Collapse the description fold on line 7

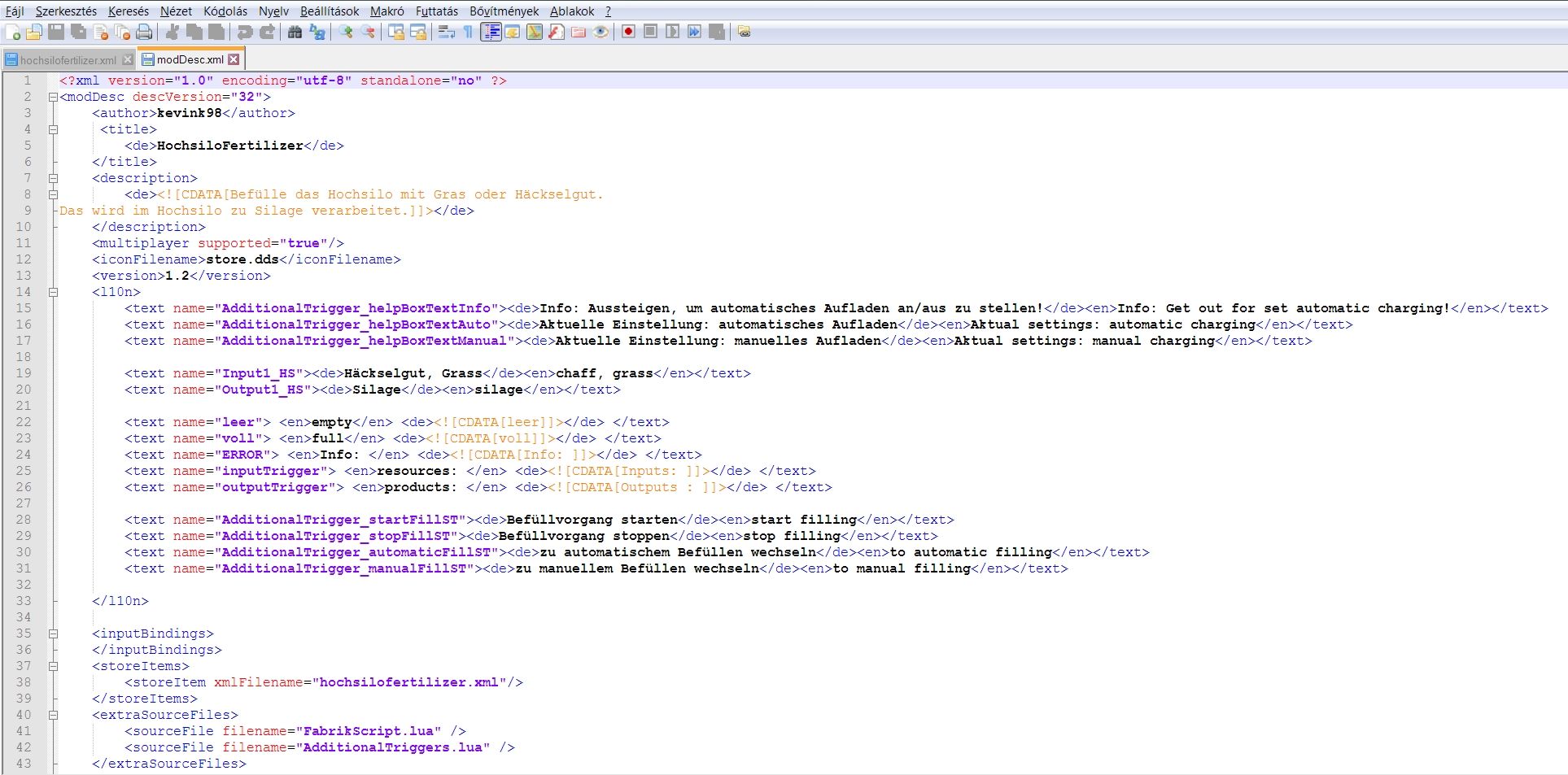53,178
